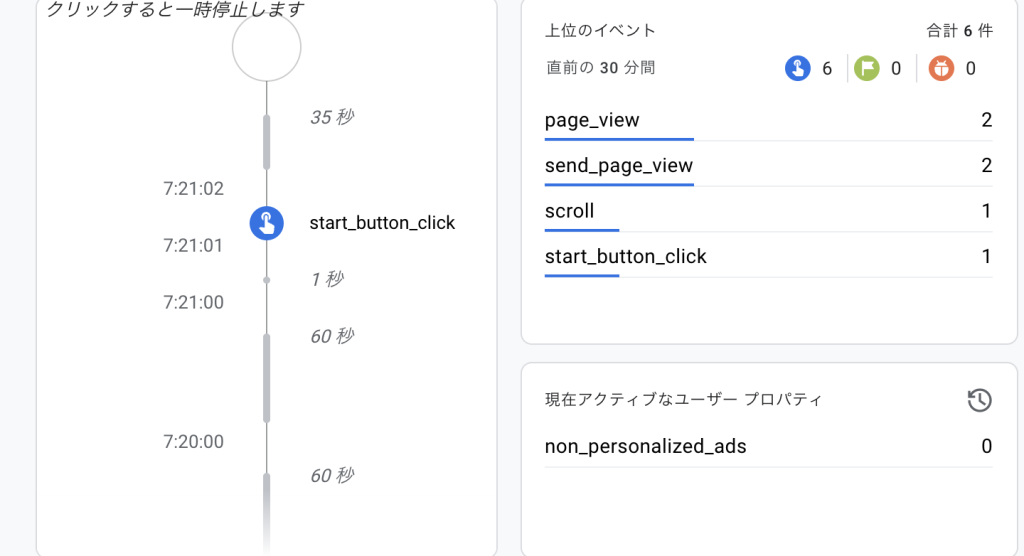Click the blue start_button_click event icon in timeline
Image resolution: width=1024 pixels, height=556 pixels.
pos(266,222)
